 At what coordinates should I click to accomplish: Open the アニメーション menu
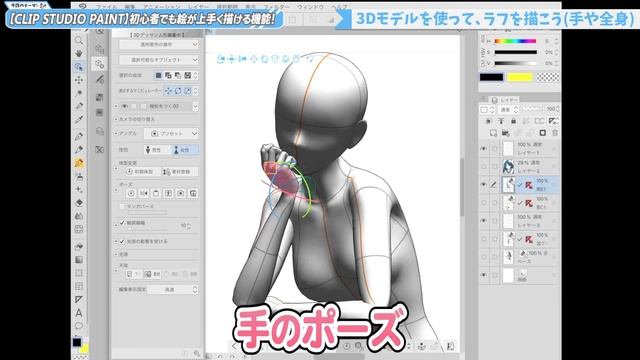(162, 7)
